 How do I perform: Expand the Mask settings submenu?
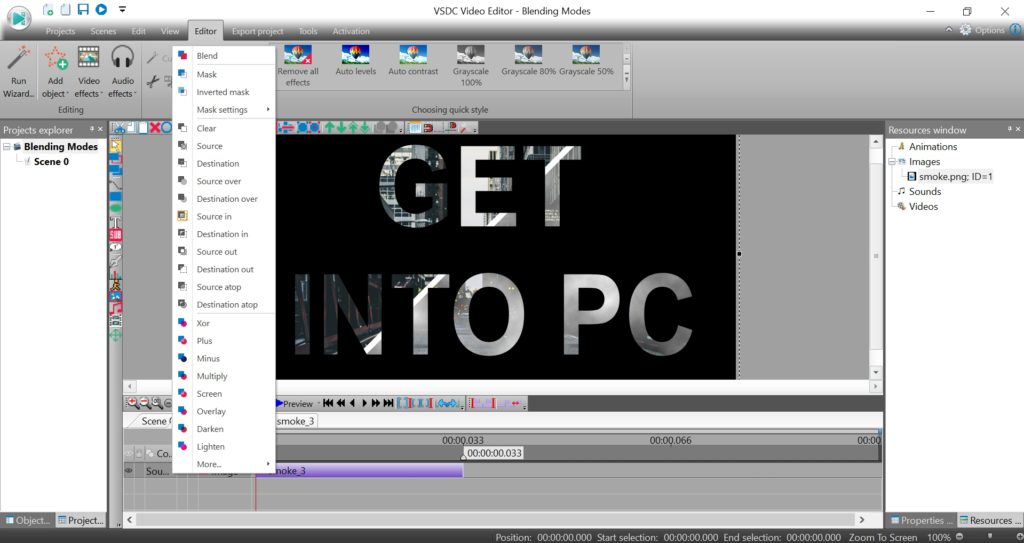point(224,109)
